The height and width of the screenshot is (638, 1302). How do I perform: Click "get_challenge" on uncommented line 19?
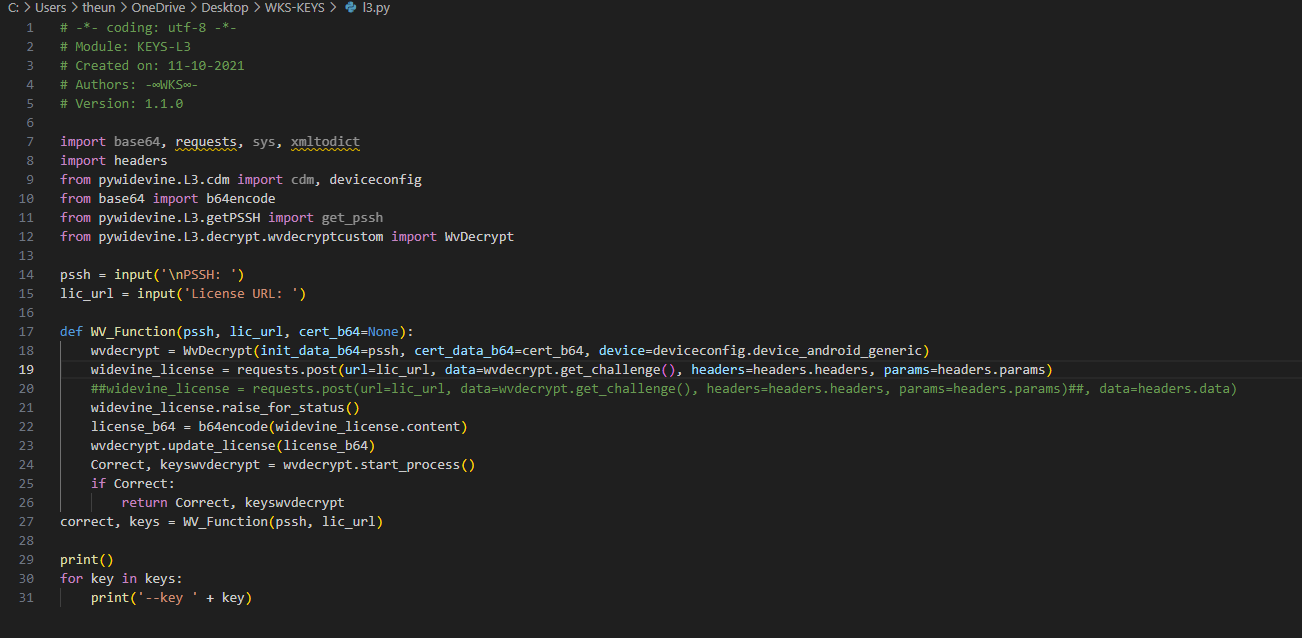tap(613, 370)
